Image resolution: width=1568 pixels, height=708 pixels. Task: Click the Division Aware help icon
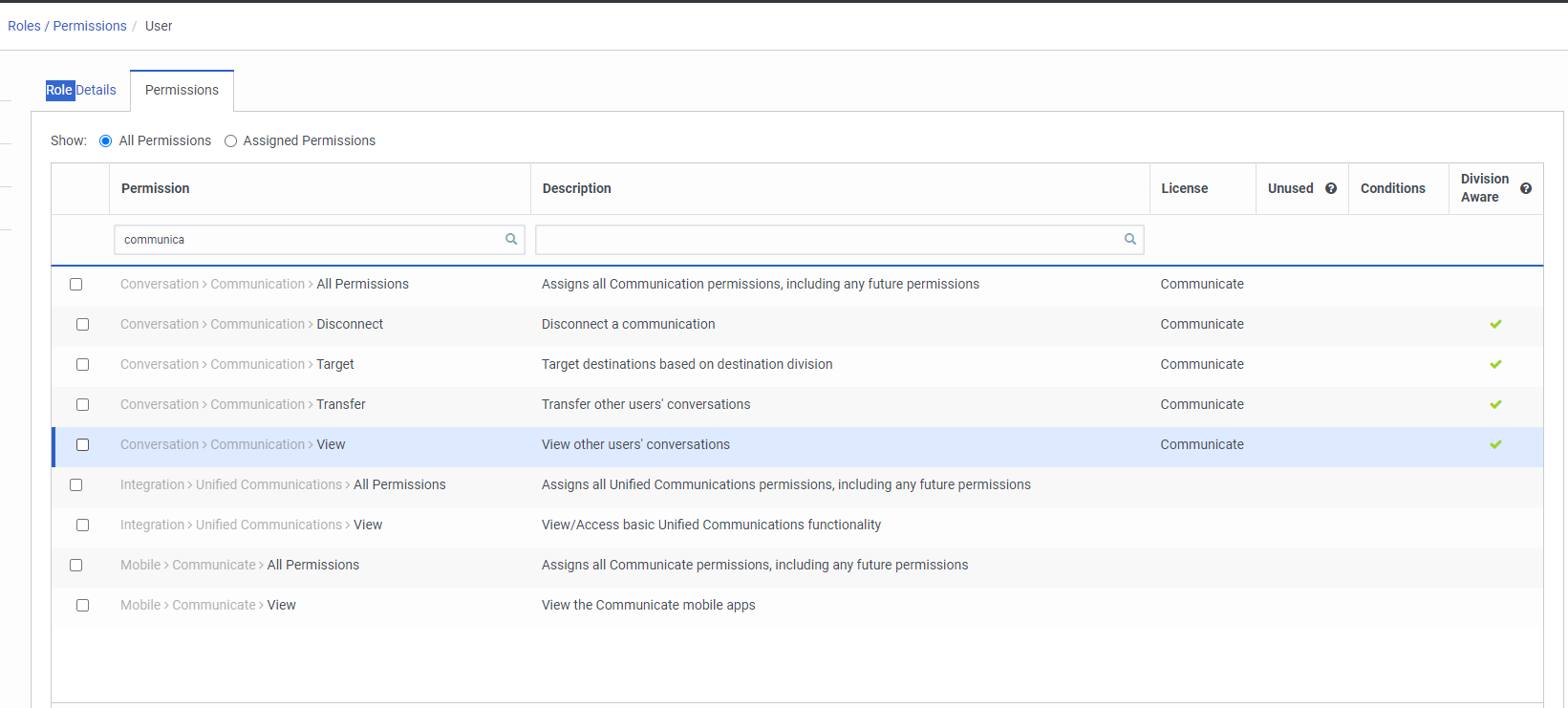(x=1526, y=189)
